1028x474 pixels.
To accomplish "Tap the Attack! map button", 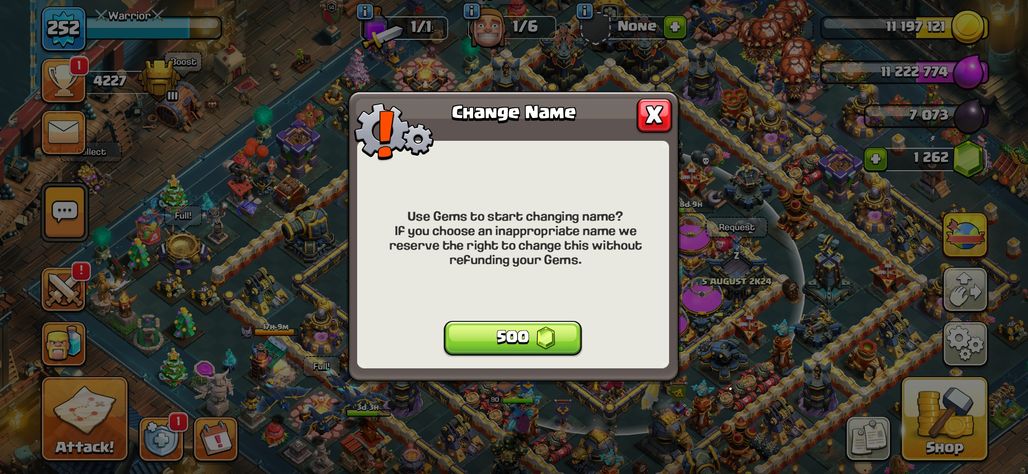I will 85,418.
